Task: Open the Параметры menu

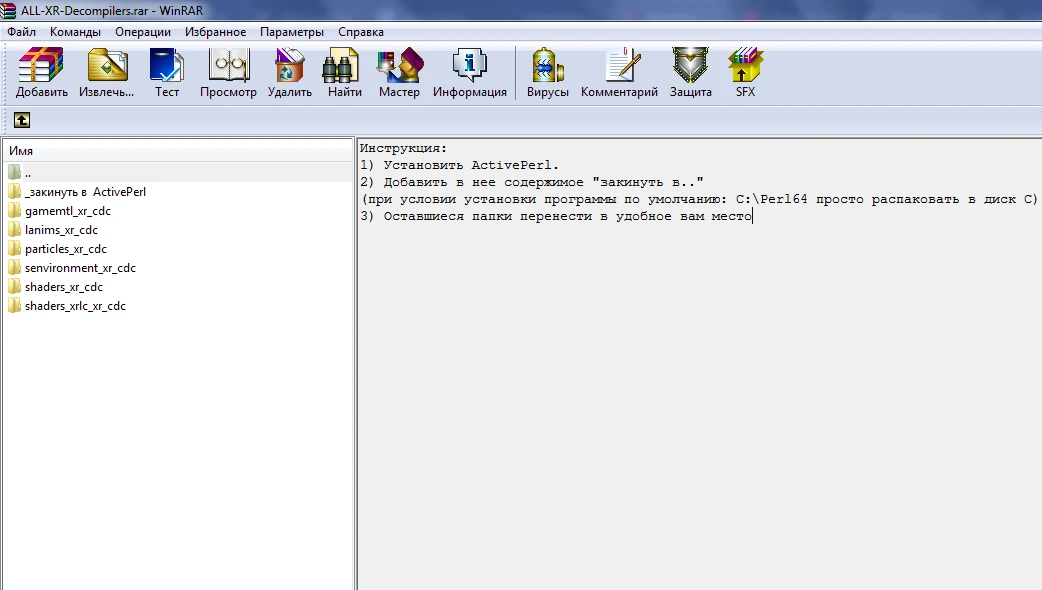Action: [292, 32]
